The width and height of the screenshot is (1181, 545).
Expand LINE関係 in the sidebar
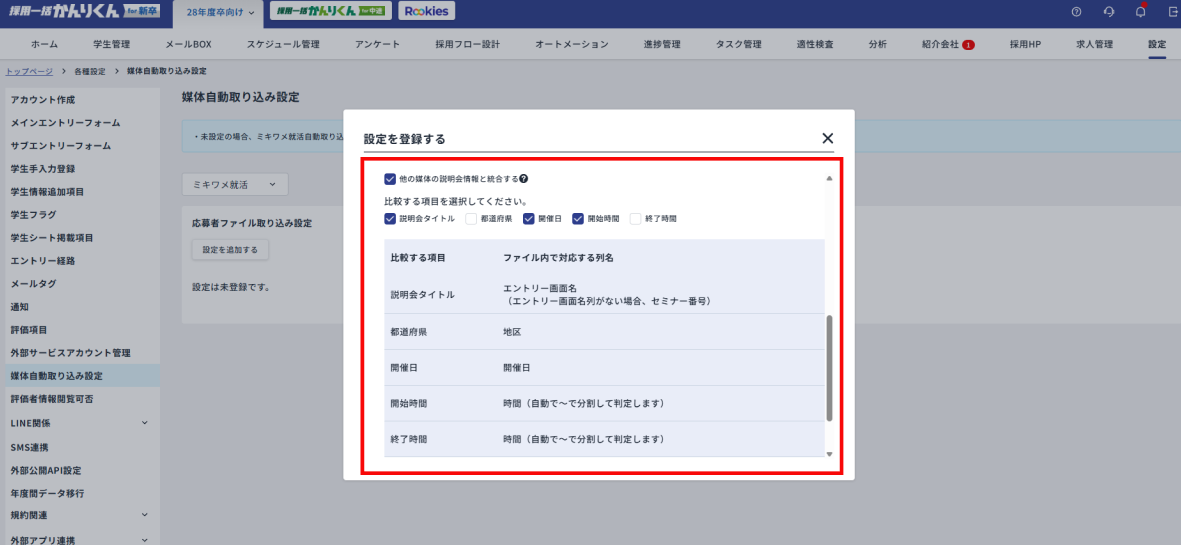[x=144, y=423]
